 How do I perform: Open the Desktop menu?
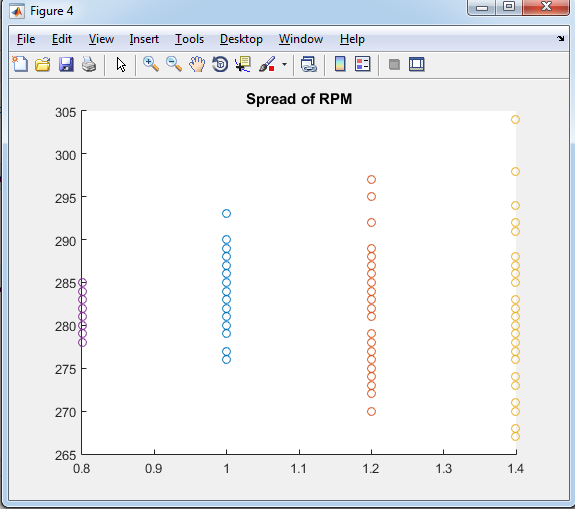coord(241,39)
